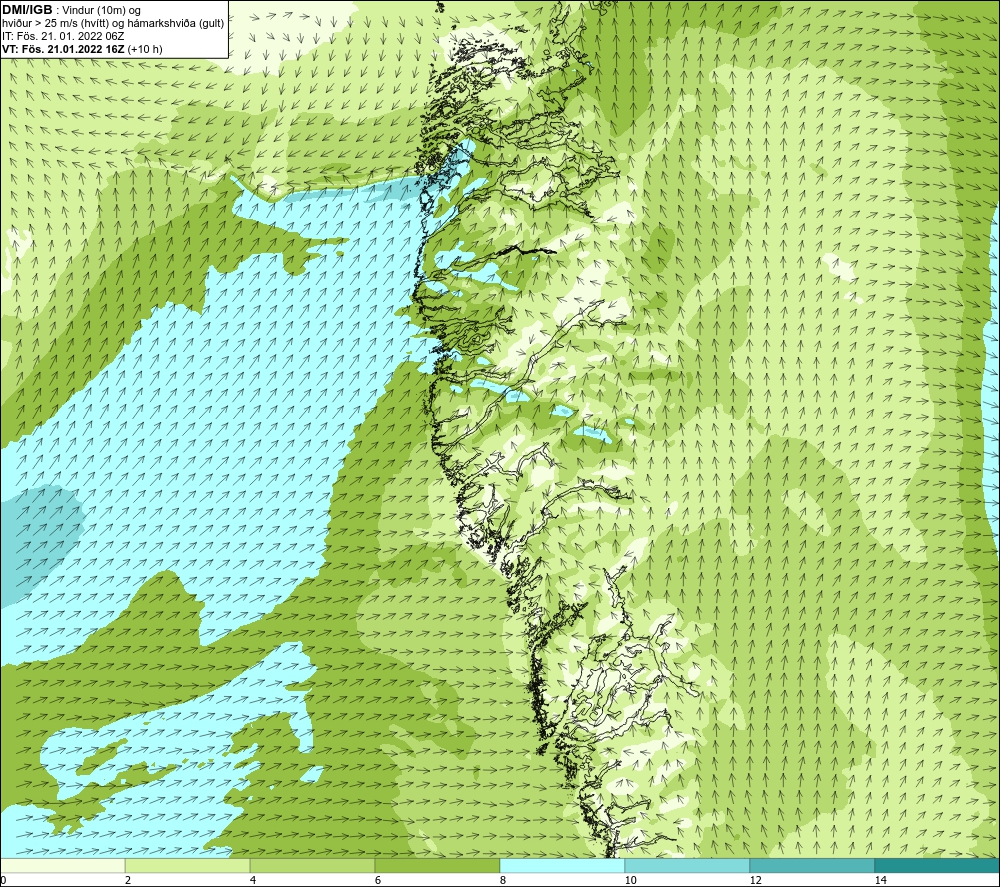Click the 'VT: Fös. 21.01.2022 16Z' line
Viewport: 1000px width, 887px height.
pyautogui.click(x=82, y=49)
